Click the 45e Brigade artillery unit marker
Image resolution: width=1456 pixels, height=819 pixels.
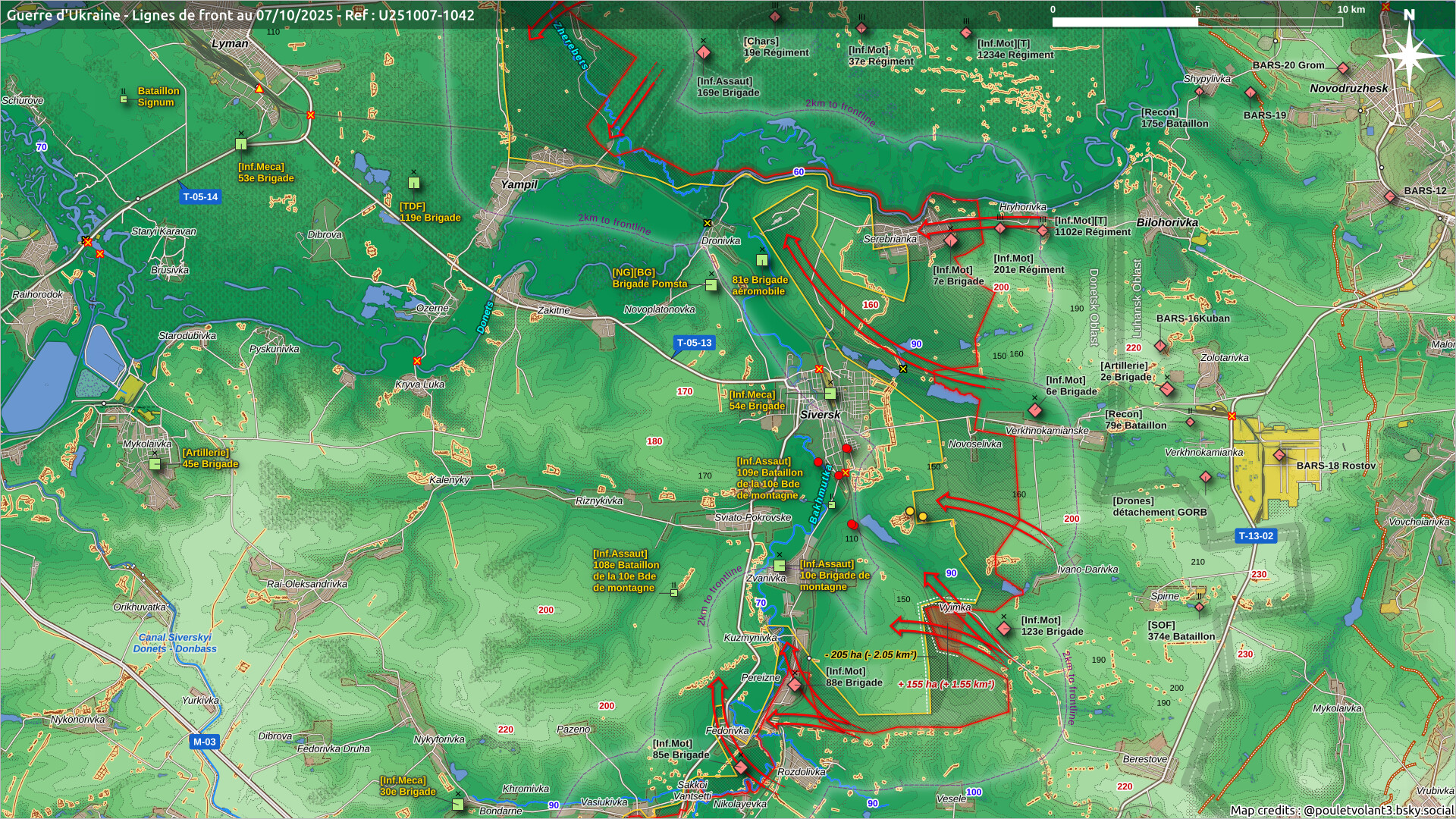[155, 464]
